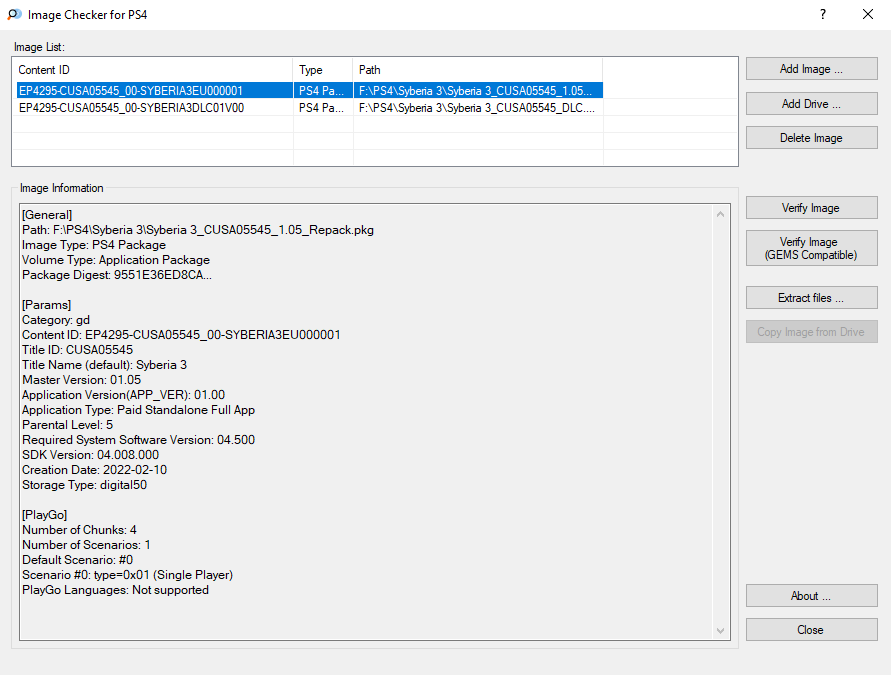891x675 pixels.
Task: Click the Path: F:\PS4\Syberia 3 line
Action: [198, 230]
